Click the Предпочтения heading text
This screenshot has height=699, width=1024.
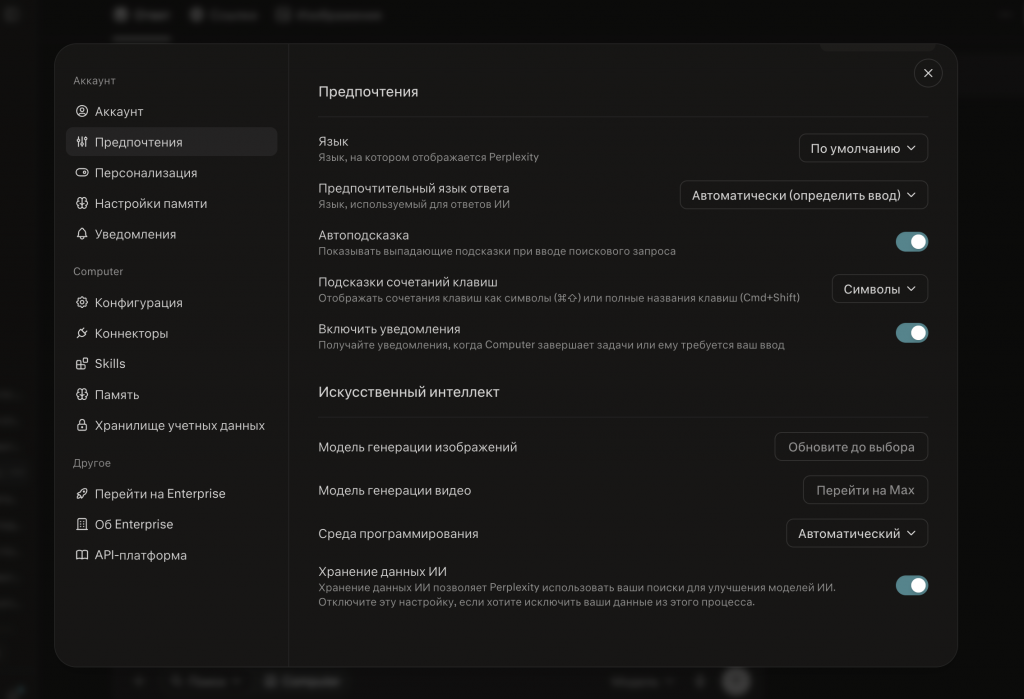(368, 92)
